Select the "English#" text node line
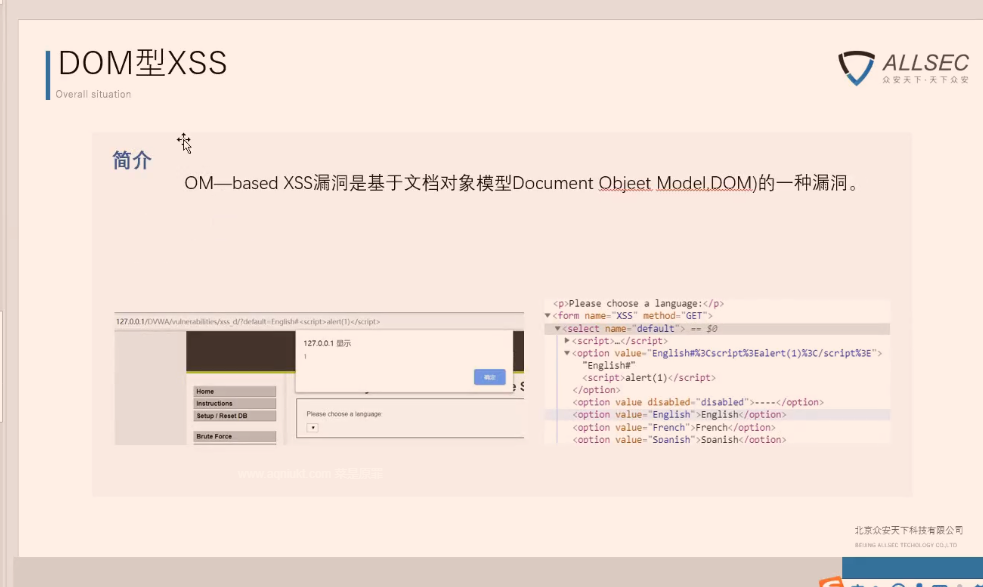Image resolution: width=983 pixels, height=587 pixels. click(609, 365)
